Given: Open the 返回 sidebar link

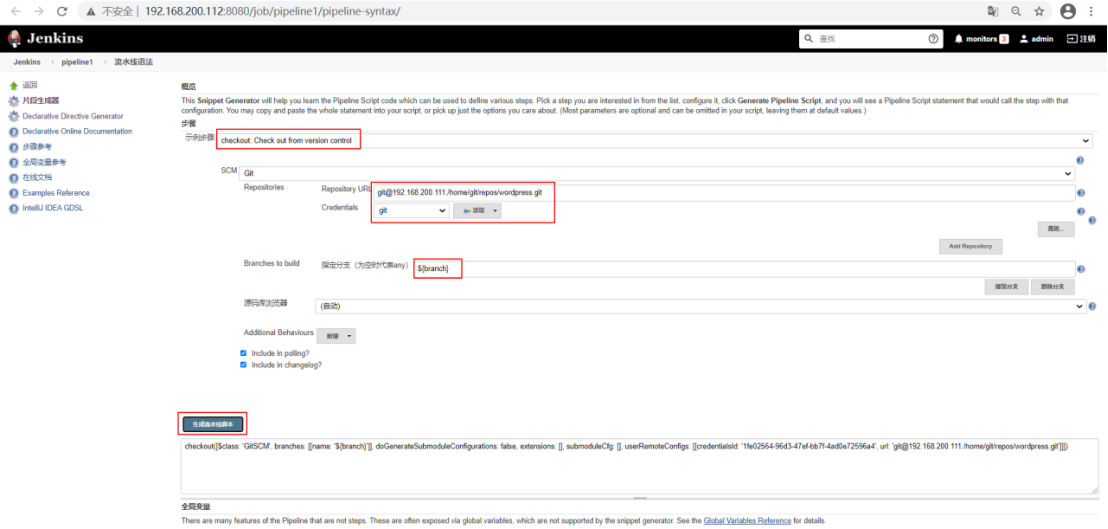Looking at the screenshot, I should [x=29, y=85].
